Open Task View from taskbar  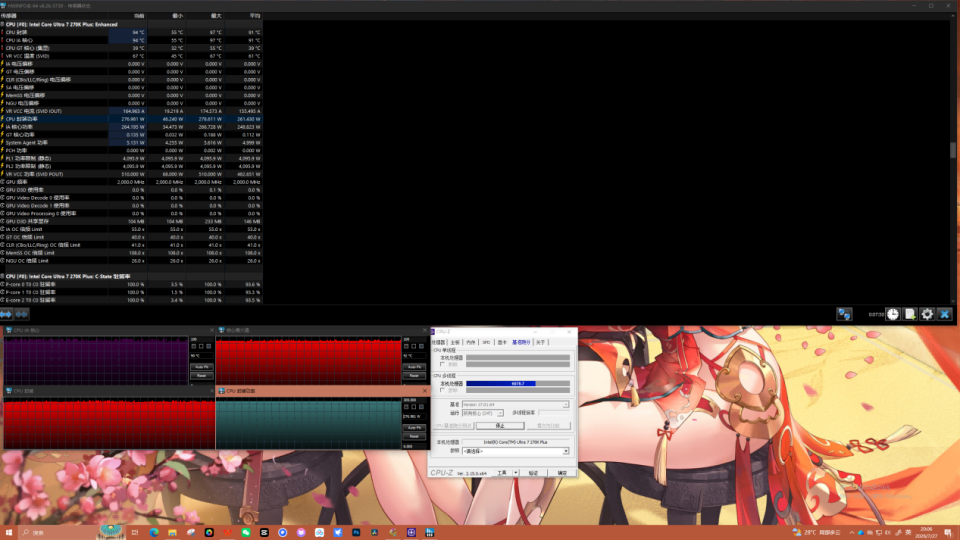(135, 533)
